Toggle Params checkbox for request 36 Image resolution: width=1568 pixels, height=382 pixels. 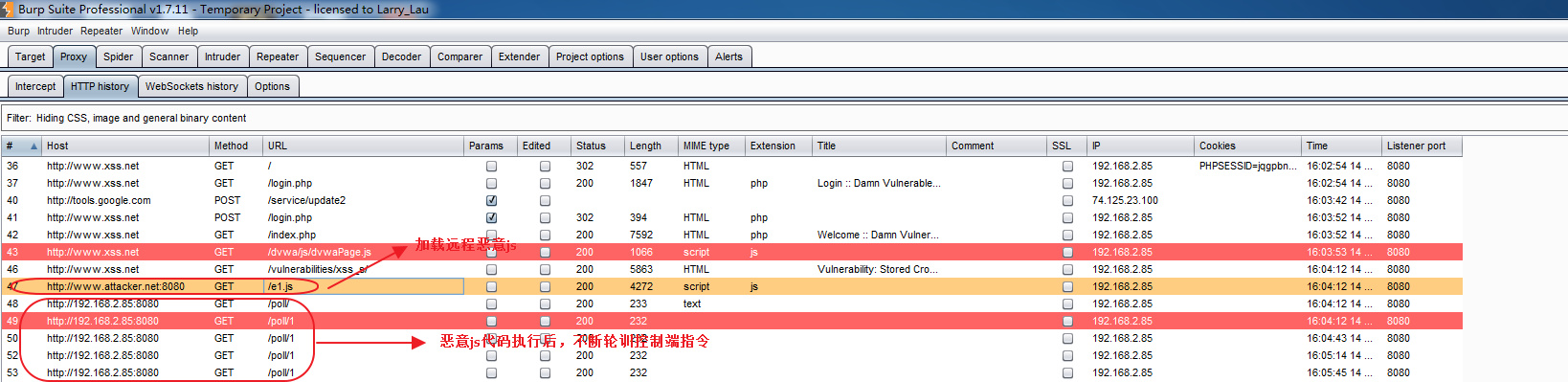[x=491, y=167]
